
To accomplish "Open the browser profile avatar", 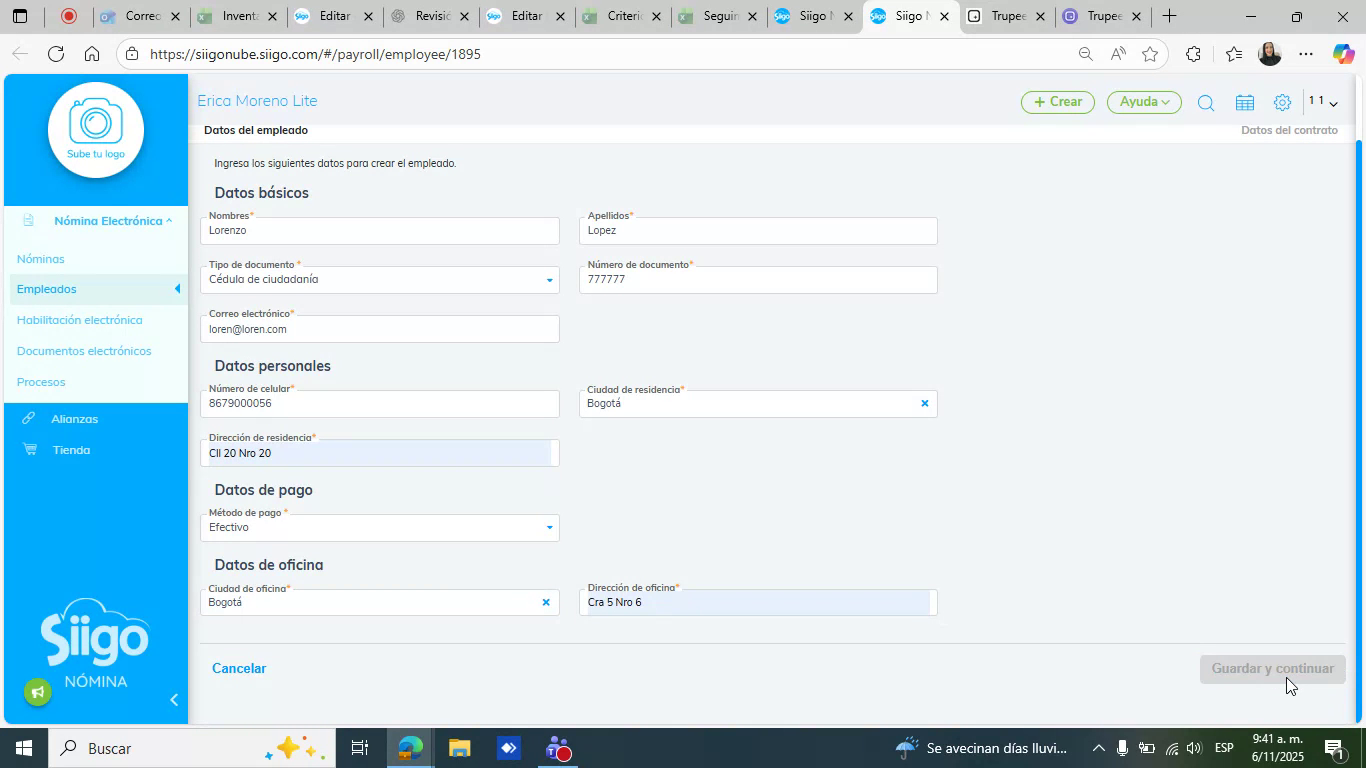I will [x=1269, y=54].
